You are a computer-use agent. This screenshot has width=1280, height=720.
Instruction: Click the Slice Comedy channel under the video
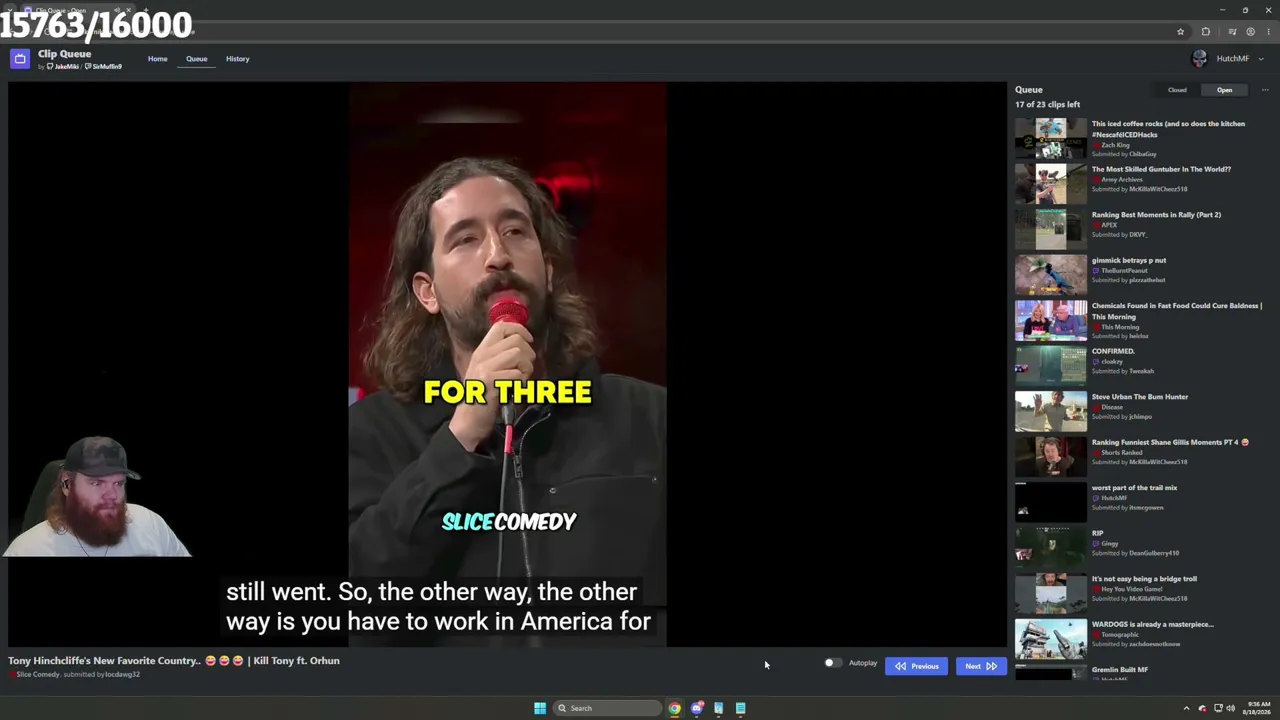pyautogui.click(x=38, y=675)
